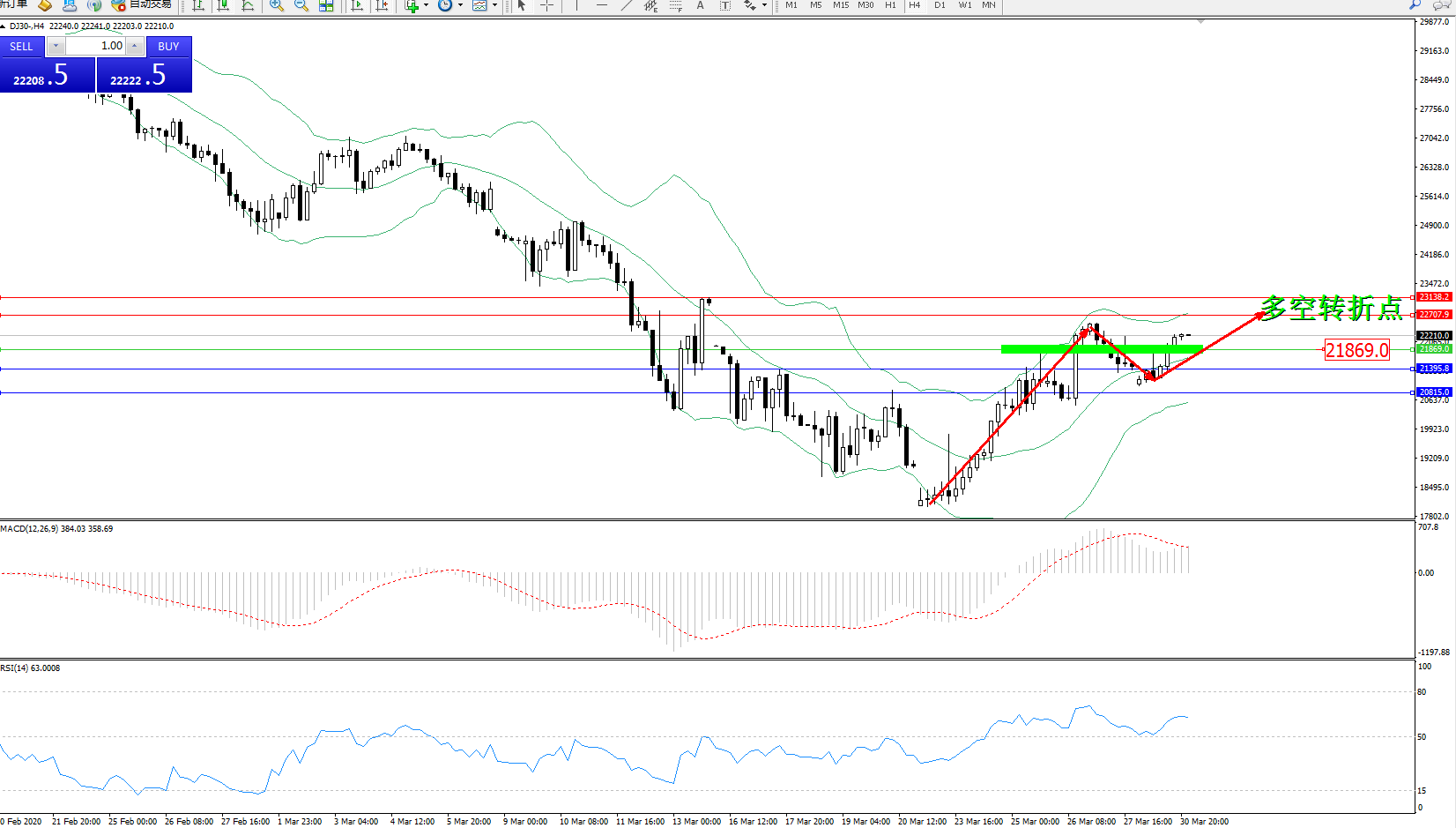
Task: Select the Crosshair tool
Action: click(546, 5)
